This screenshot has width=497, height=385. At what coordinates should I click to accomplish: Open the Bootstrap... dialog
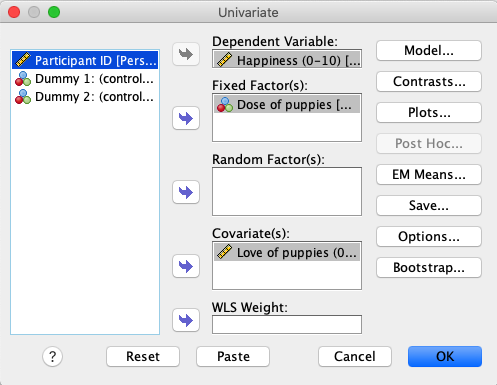coord(429,268)
